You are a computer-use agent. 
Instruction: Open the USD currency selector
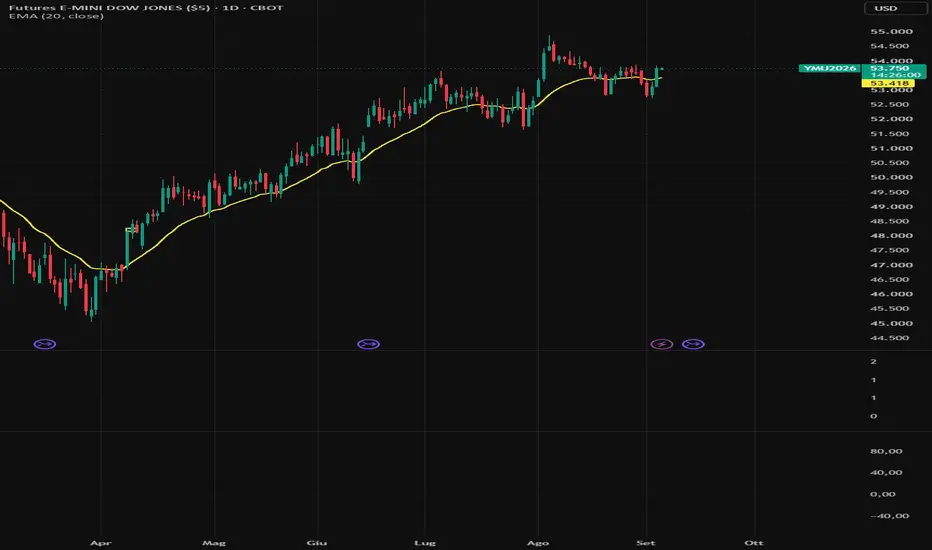click(x=886, y=8)
